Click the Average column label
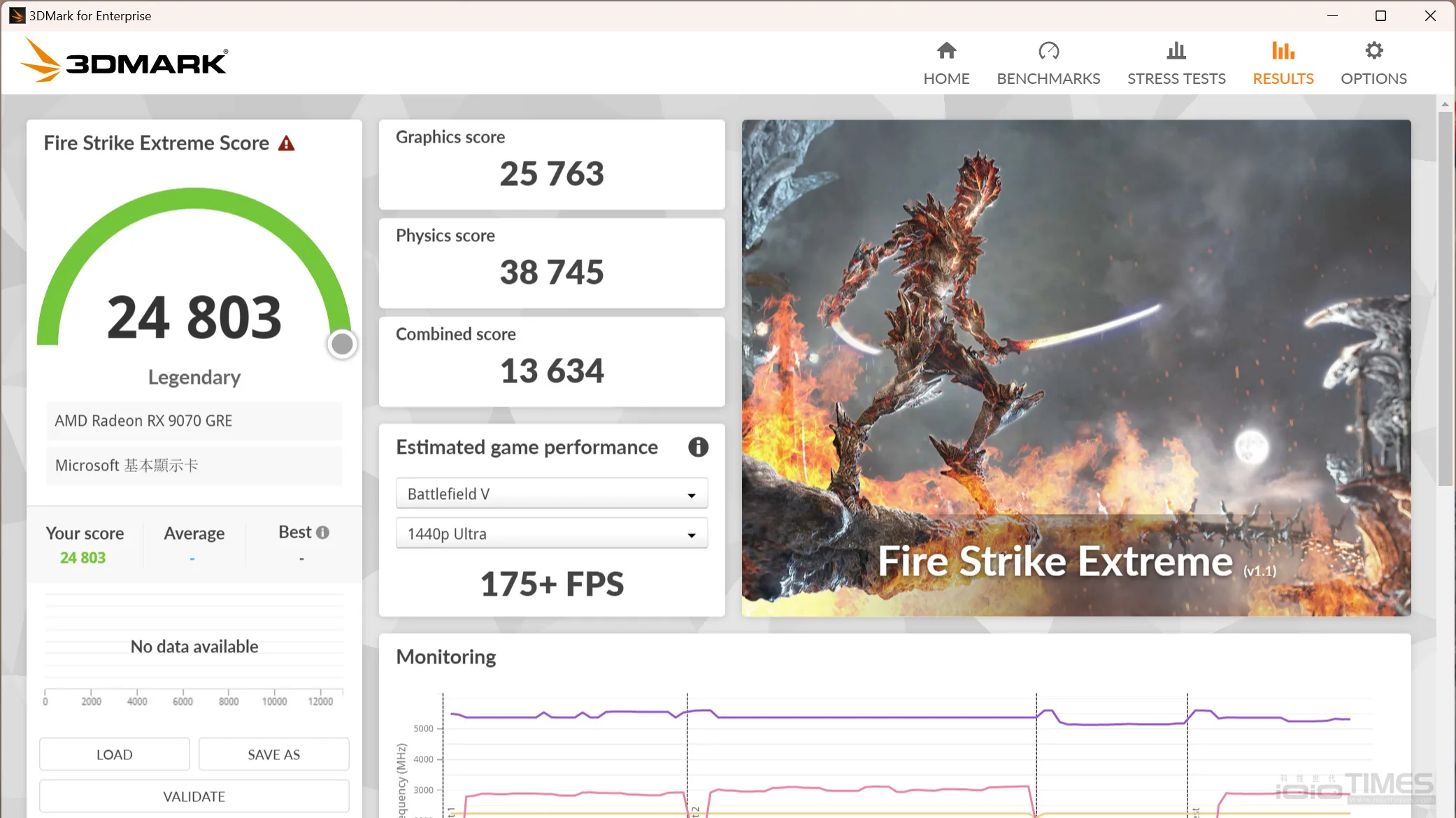This screenshot has width=1456, height=818. coord(194,533)
